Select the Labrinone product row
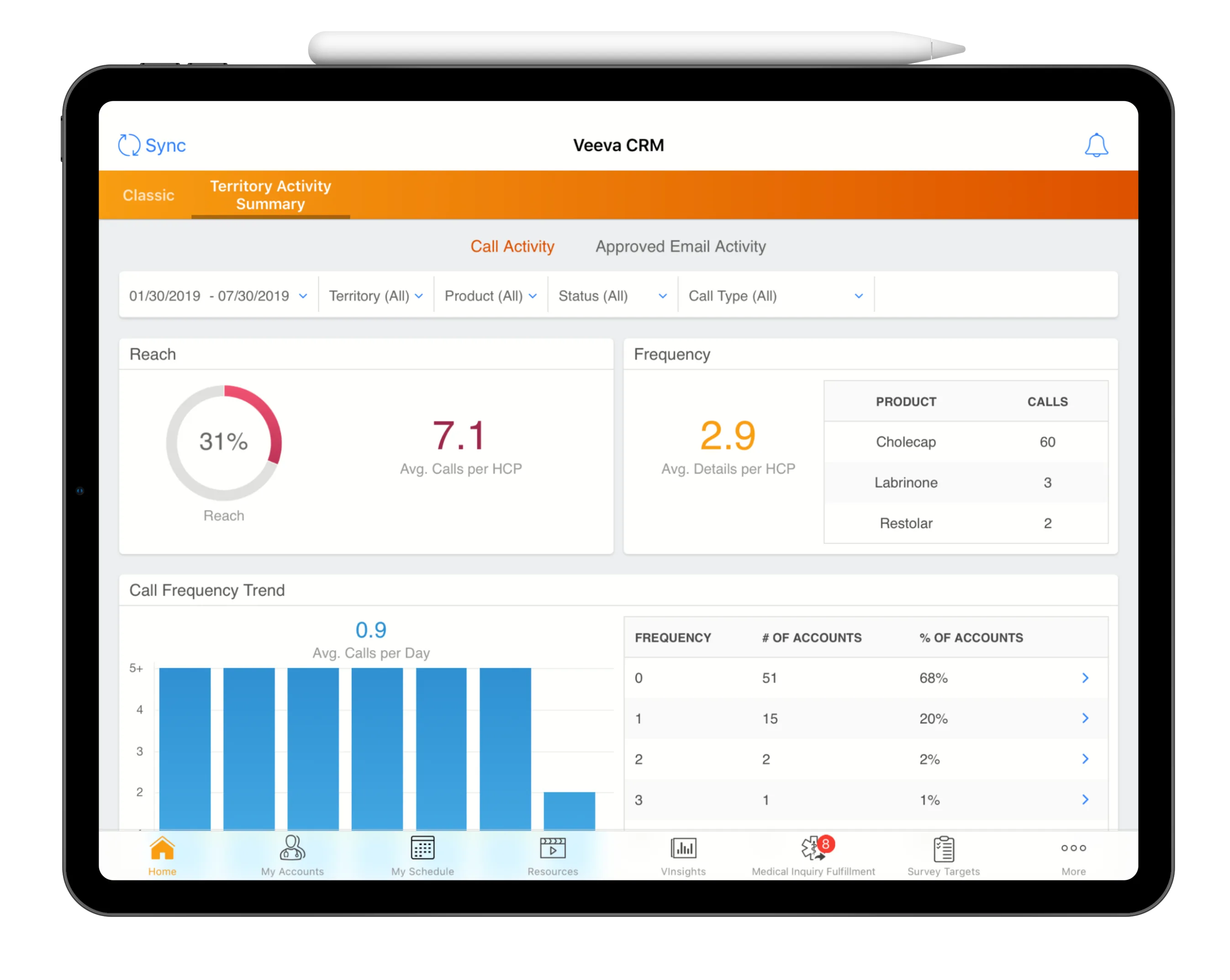This screenshot has width=1230, height=980. pyautogui.click(x=966, y=483)
